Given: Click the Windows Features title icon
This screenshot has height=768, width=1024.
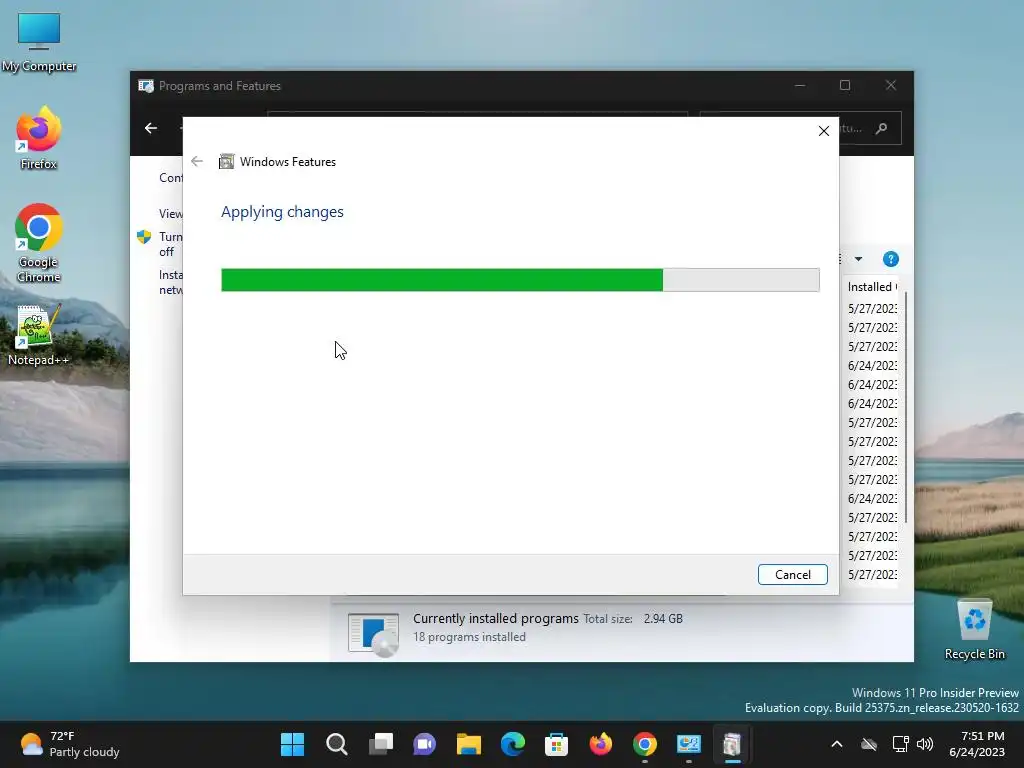Looking at the screenshot, I should tap(226, 161).
